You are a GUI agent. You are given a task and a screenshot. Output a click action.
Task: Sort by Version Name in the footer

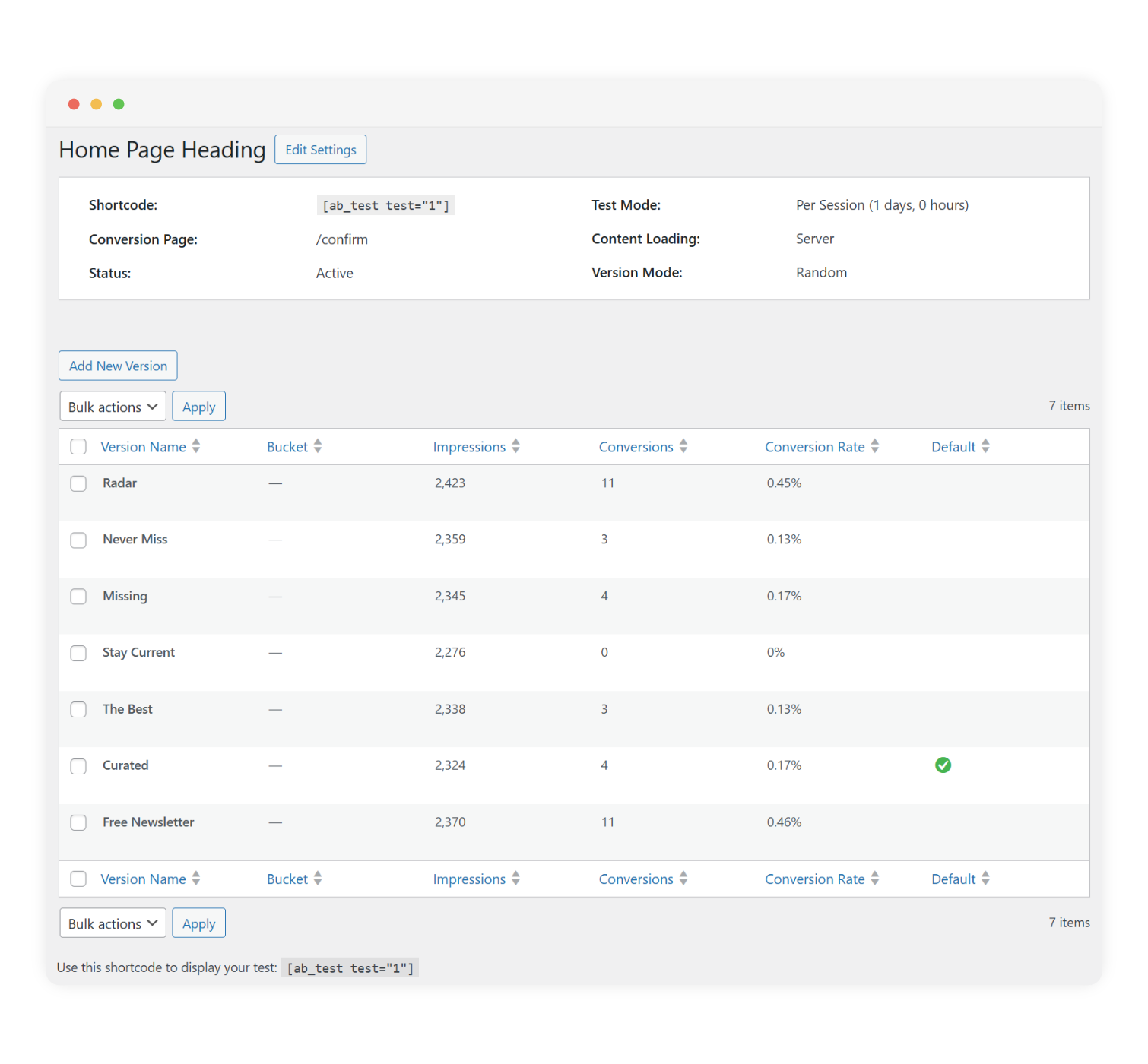[x=143, y=879]
